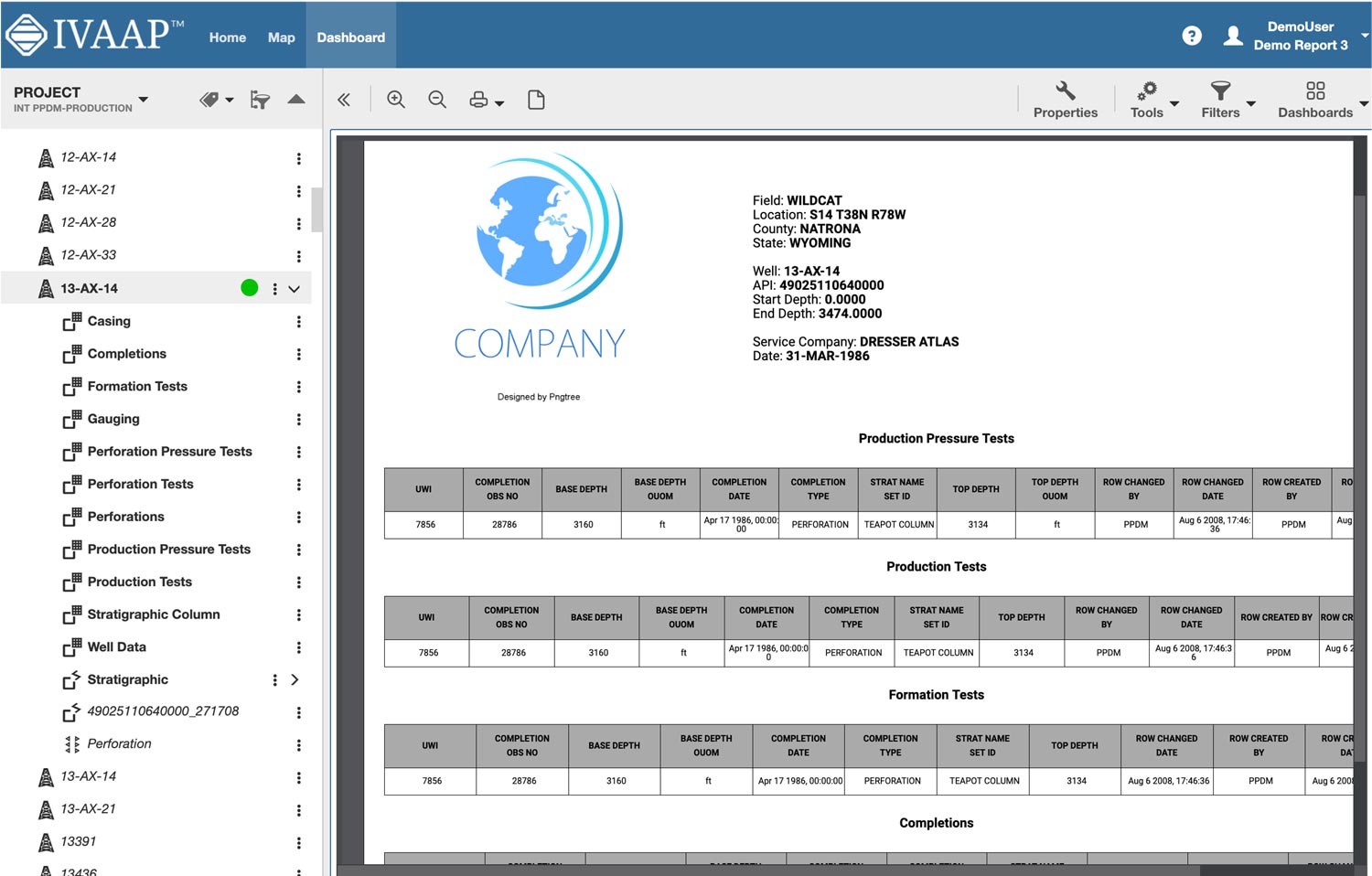Open options menu for Stratigraphic Column

coord(298,614)
